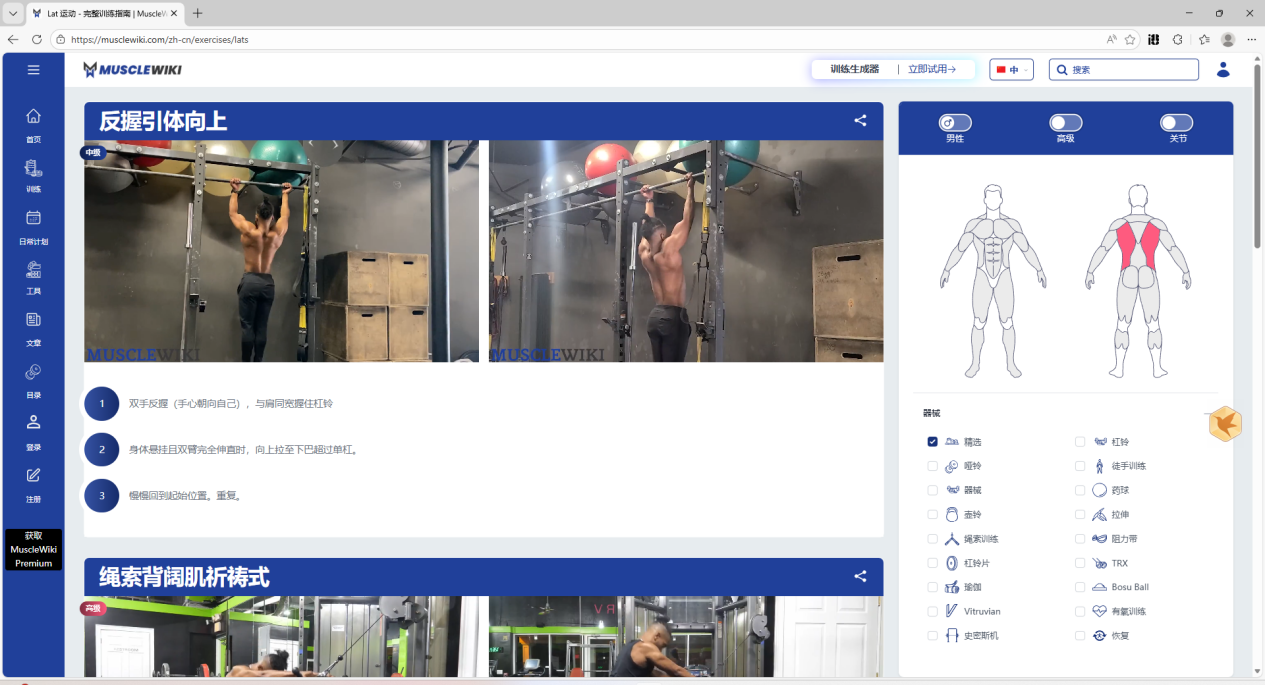Screen dimensions: 1265x685
Task: Check the 器械 machine checkbox
Action: pos(932,490)
